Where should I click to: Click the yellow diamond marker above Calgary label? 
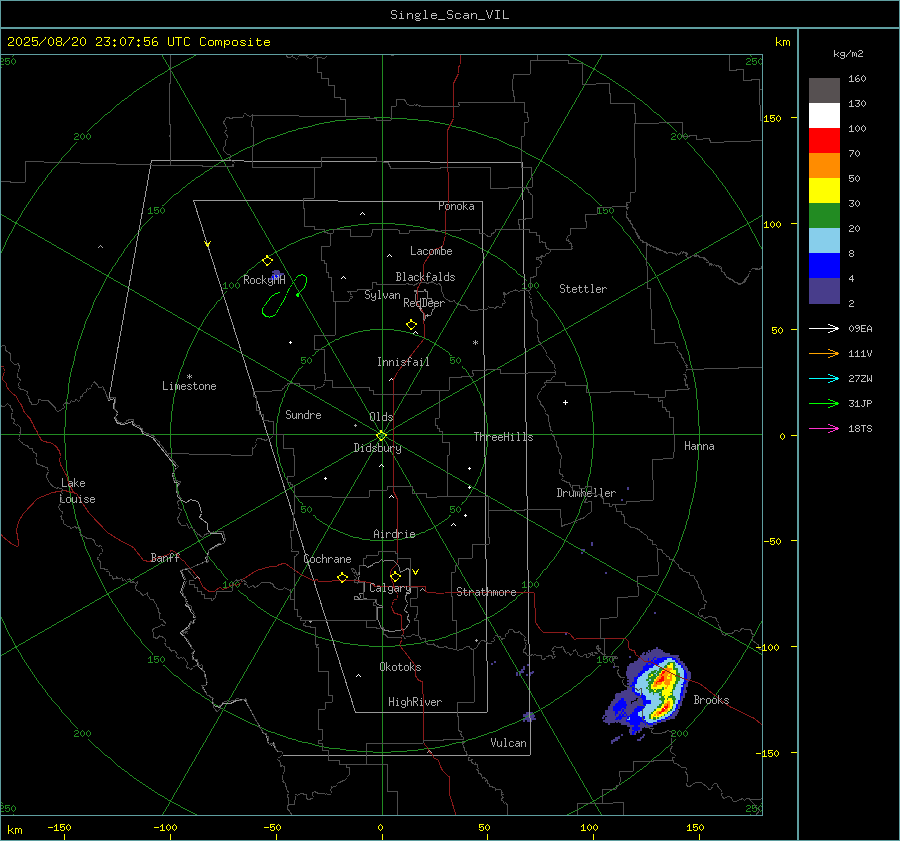[395, 576]
